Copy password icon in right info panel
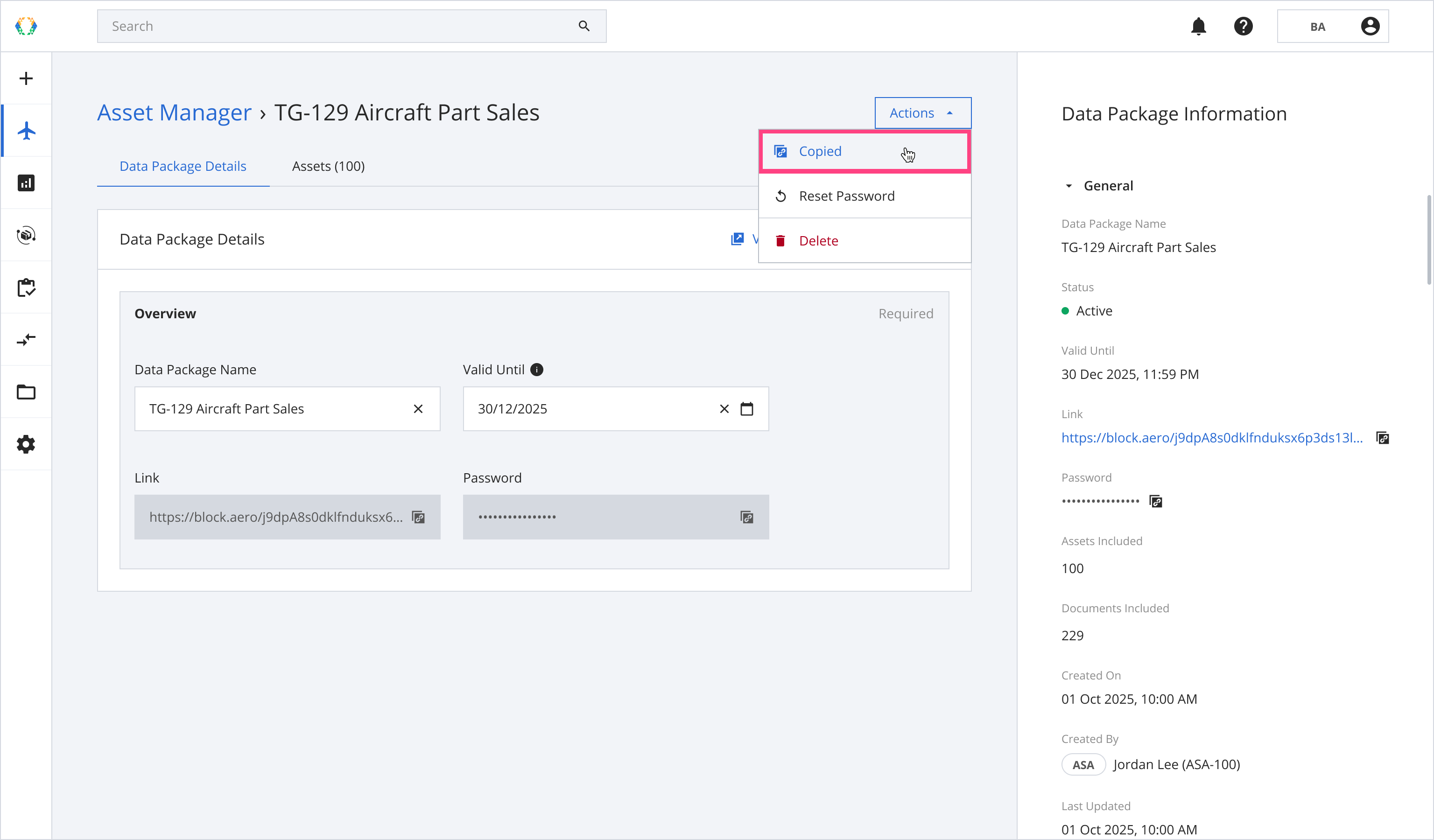1434x840 pixels. (x=1156, y=501)
